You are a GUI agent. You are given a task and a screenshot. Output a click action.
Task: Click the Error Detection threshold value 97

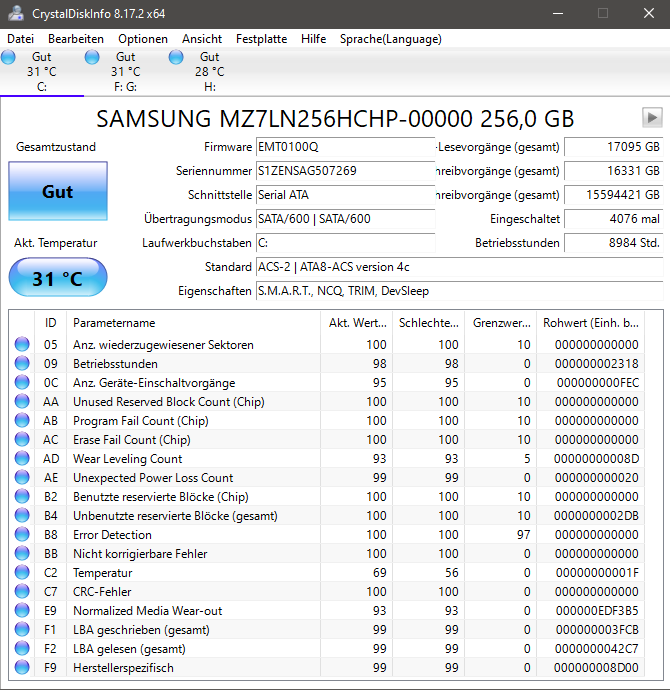(524, 535)
